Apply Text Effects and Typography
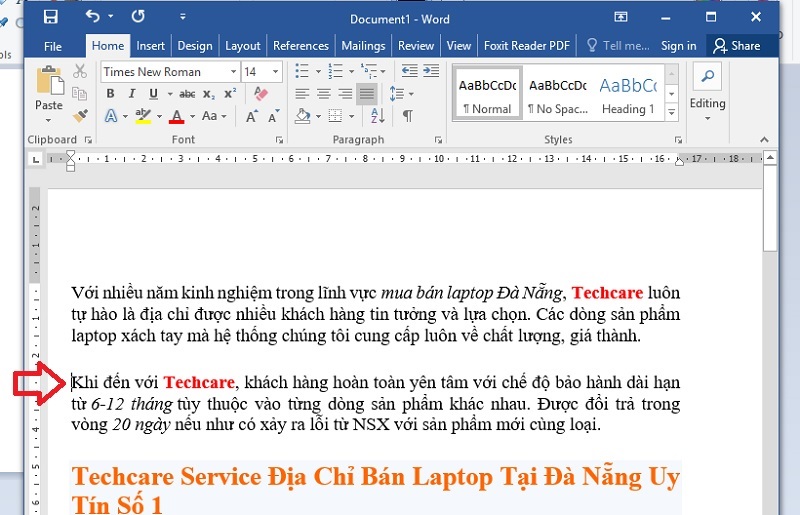The height and width of the screenshot is (515, 800). click(x=111, y=116)
